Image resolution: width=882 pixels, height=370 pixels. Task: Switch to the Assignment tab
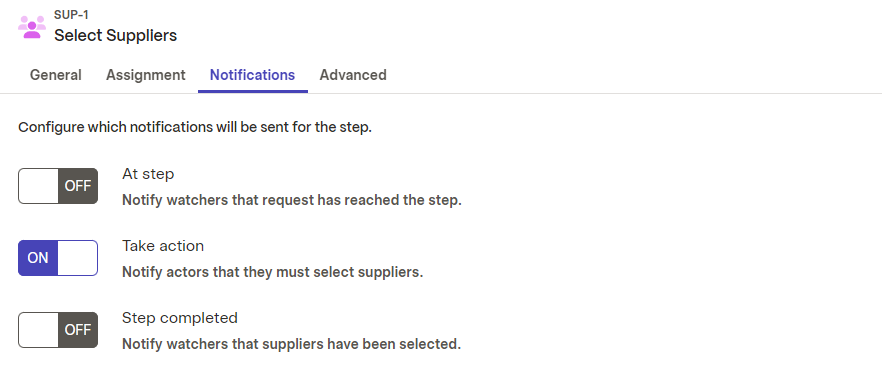click(x=146, y=75)
